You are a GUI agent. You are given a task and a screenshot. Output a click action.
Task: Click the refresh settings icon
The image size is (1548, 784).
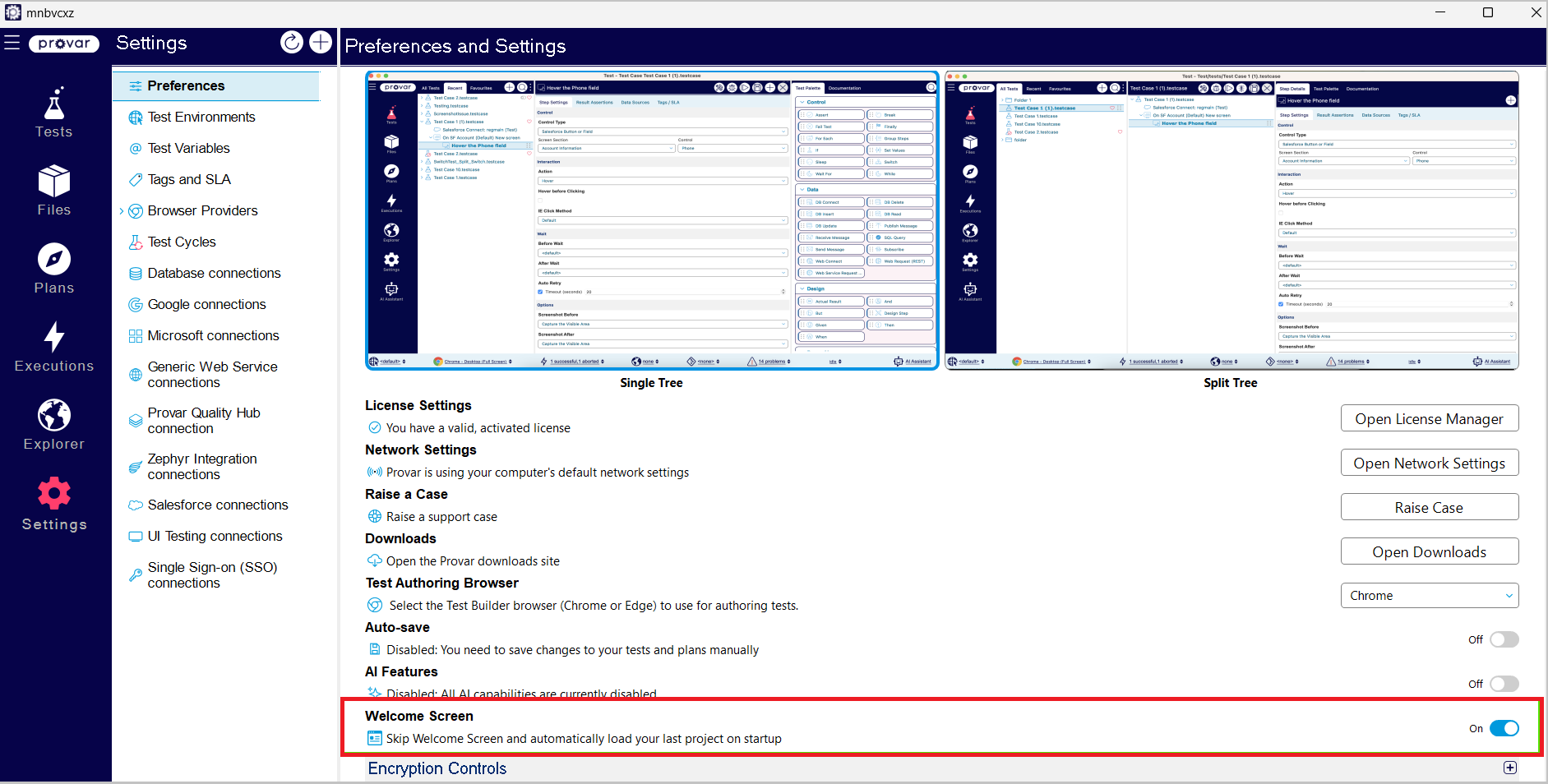[x=292, y=42]
